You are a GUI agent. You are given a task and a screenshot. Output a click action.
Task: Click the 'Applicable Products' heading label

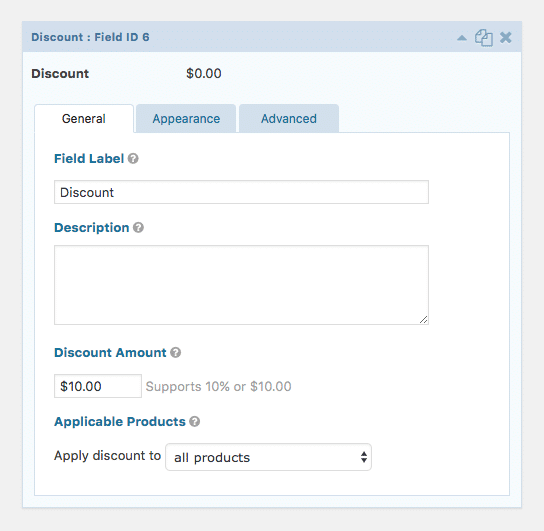coord(120,422)
